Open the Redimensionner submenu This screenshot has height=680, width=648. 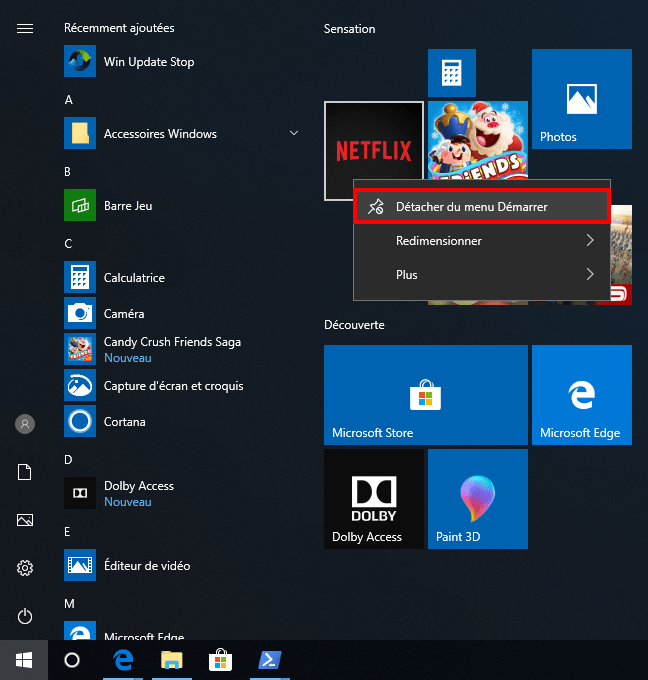pos(482,241)
